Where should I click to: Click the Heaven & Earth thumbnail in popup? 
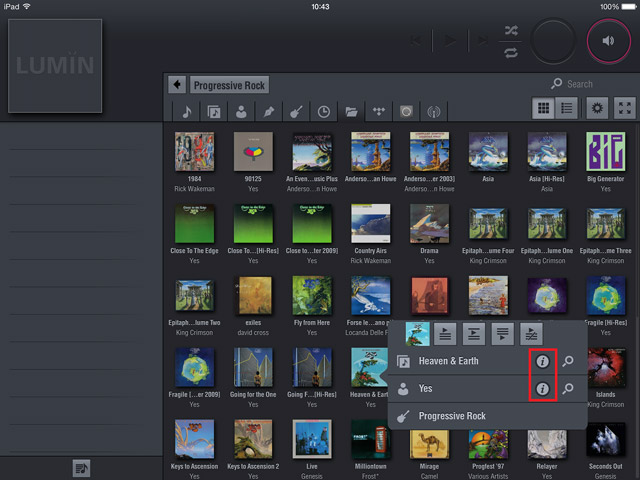tap(417, 333)
